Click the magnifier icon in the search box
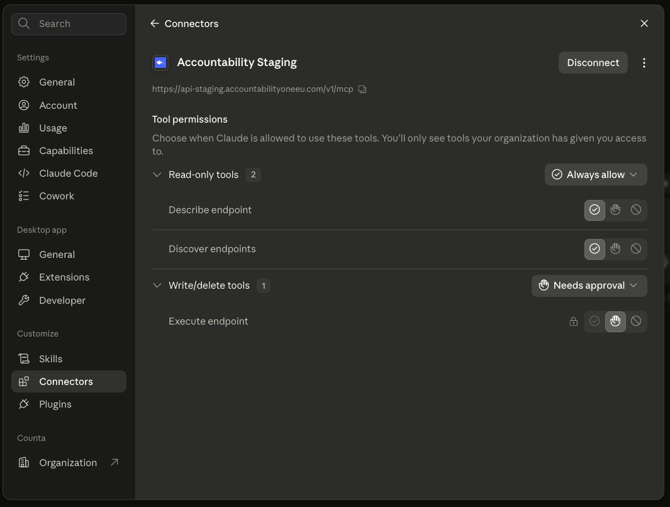This screenshot has height=507, width=670. point(24,23)
